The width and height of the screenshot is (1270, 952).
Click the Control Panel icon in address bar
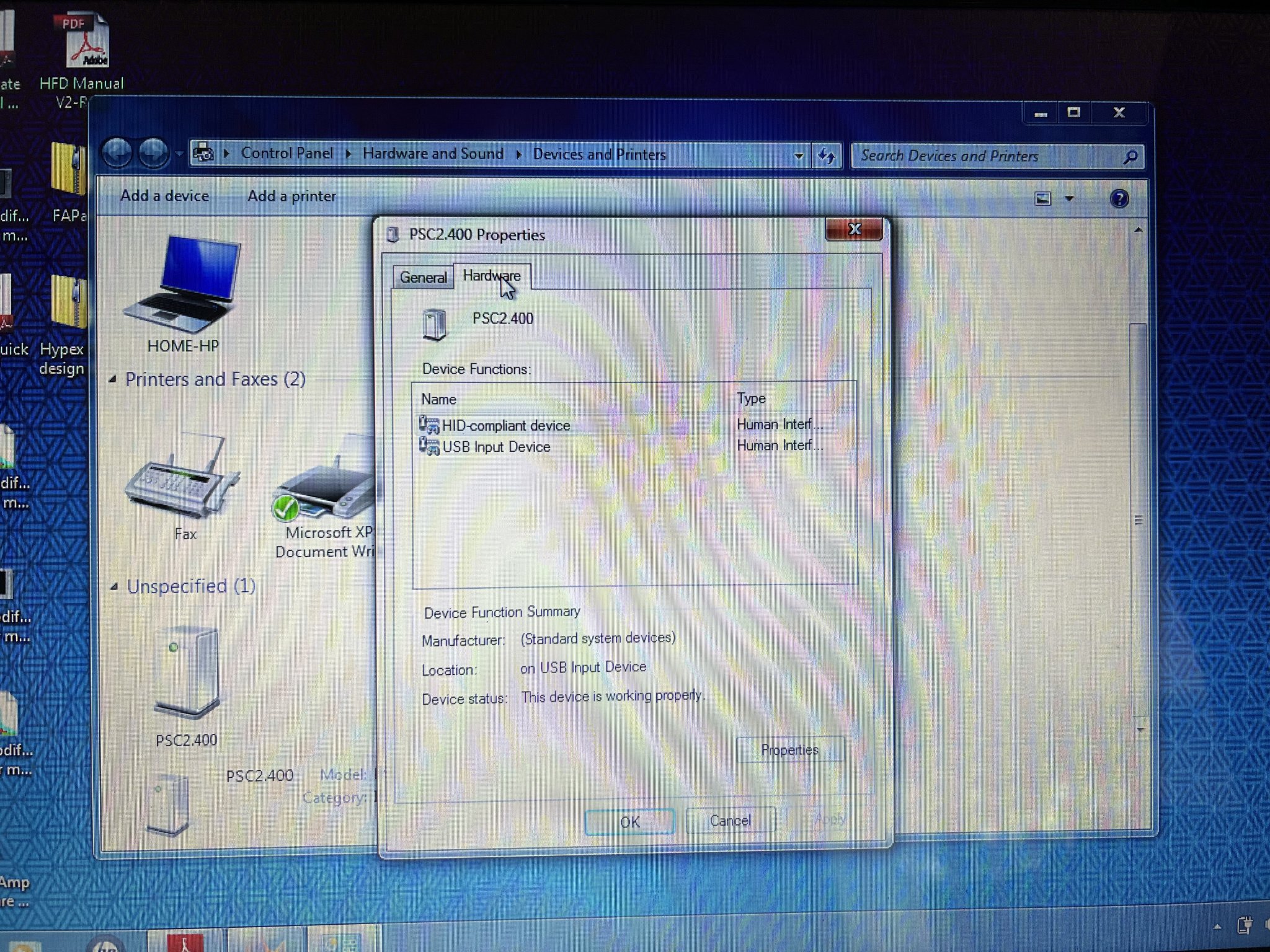(x=203, y=152)
